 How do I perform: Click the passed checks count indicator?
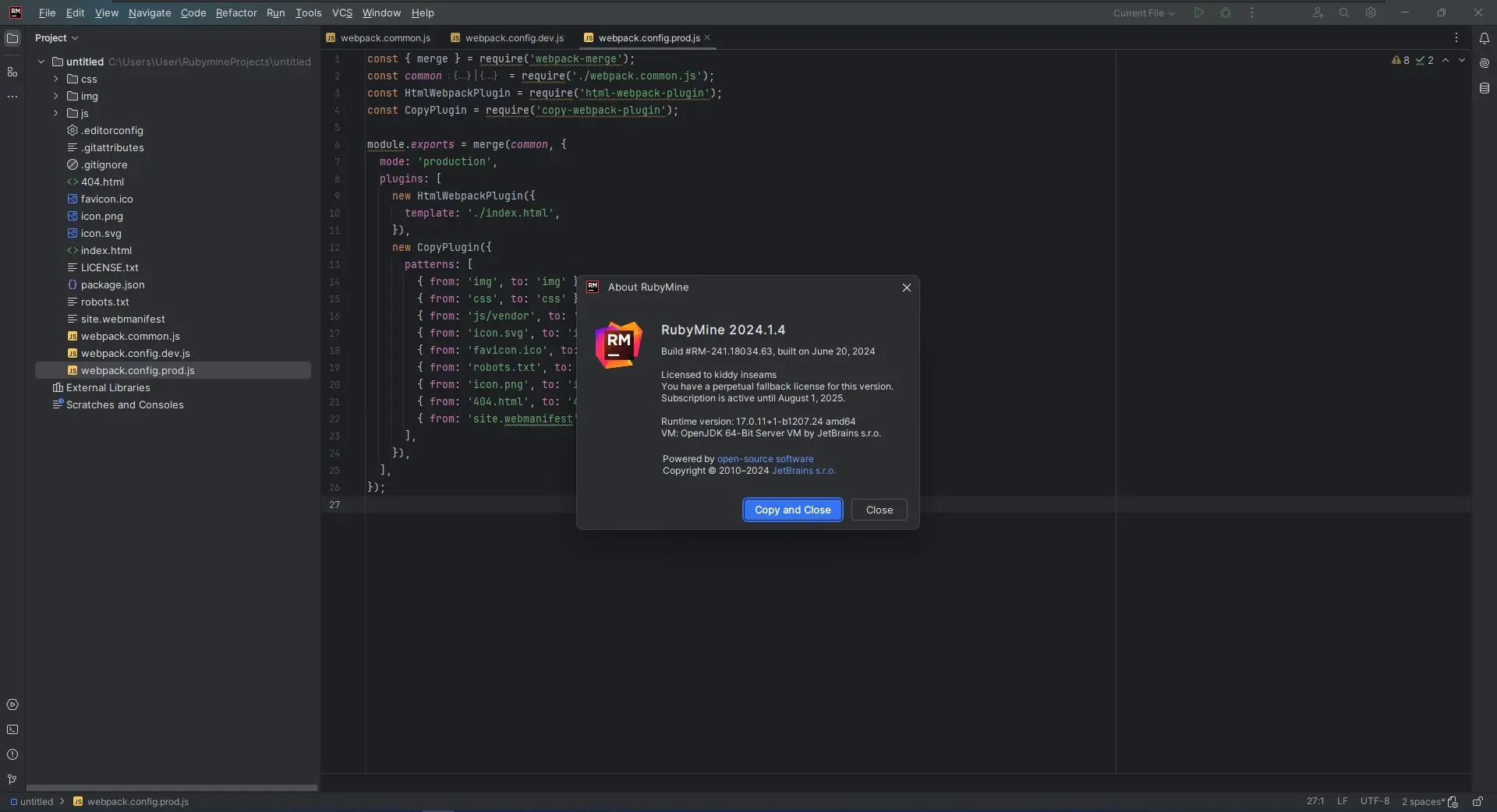click(x=1425, y=60)
